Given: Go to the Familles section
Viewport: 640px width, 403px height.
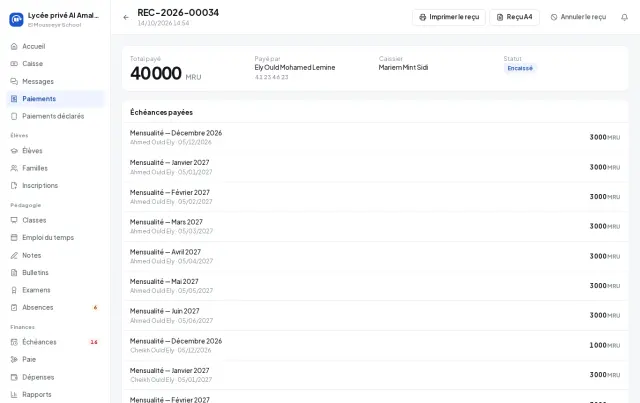Looking at the screenshot, I should pyautogui.click(x=55, y=168).
